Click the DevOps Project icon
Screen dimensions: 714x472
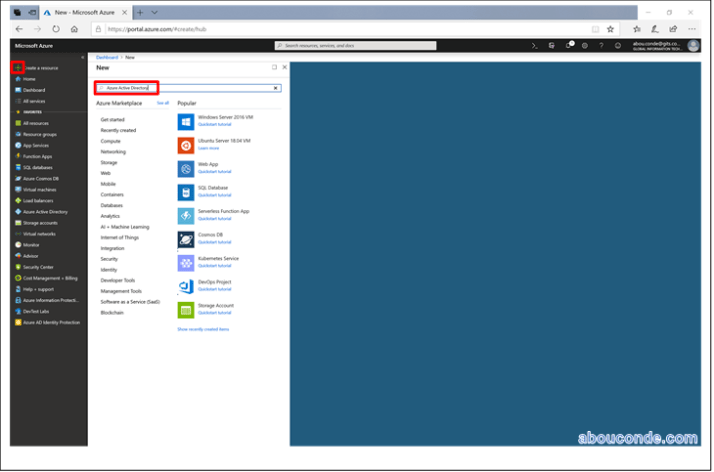(x=186, y=286)
